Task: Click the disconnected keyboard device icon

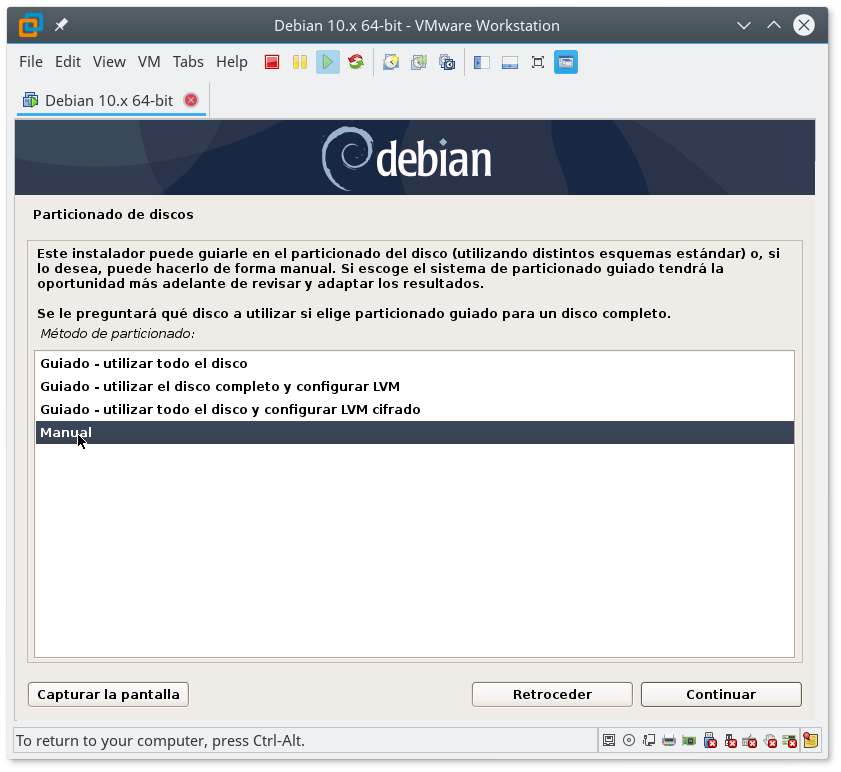Action: (750, 741)
